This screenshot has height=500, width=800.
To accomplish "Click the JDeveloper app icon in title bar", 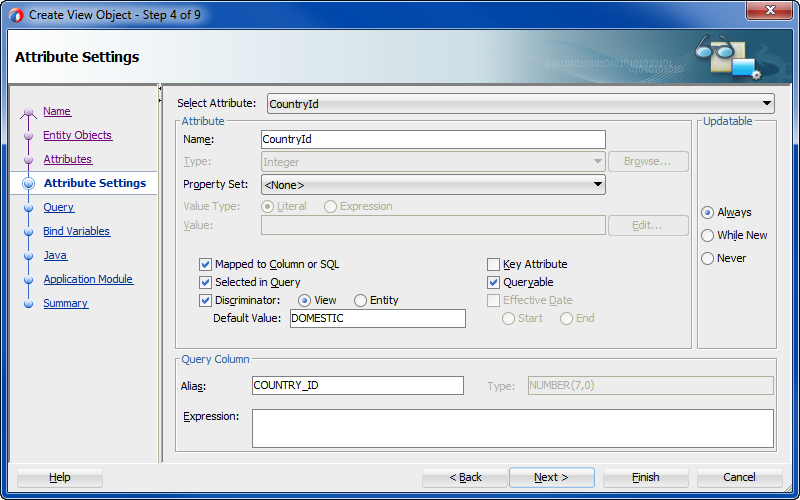I will tap(16, 15).
